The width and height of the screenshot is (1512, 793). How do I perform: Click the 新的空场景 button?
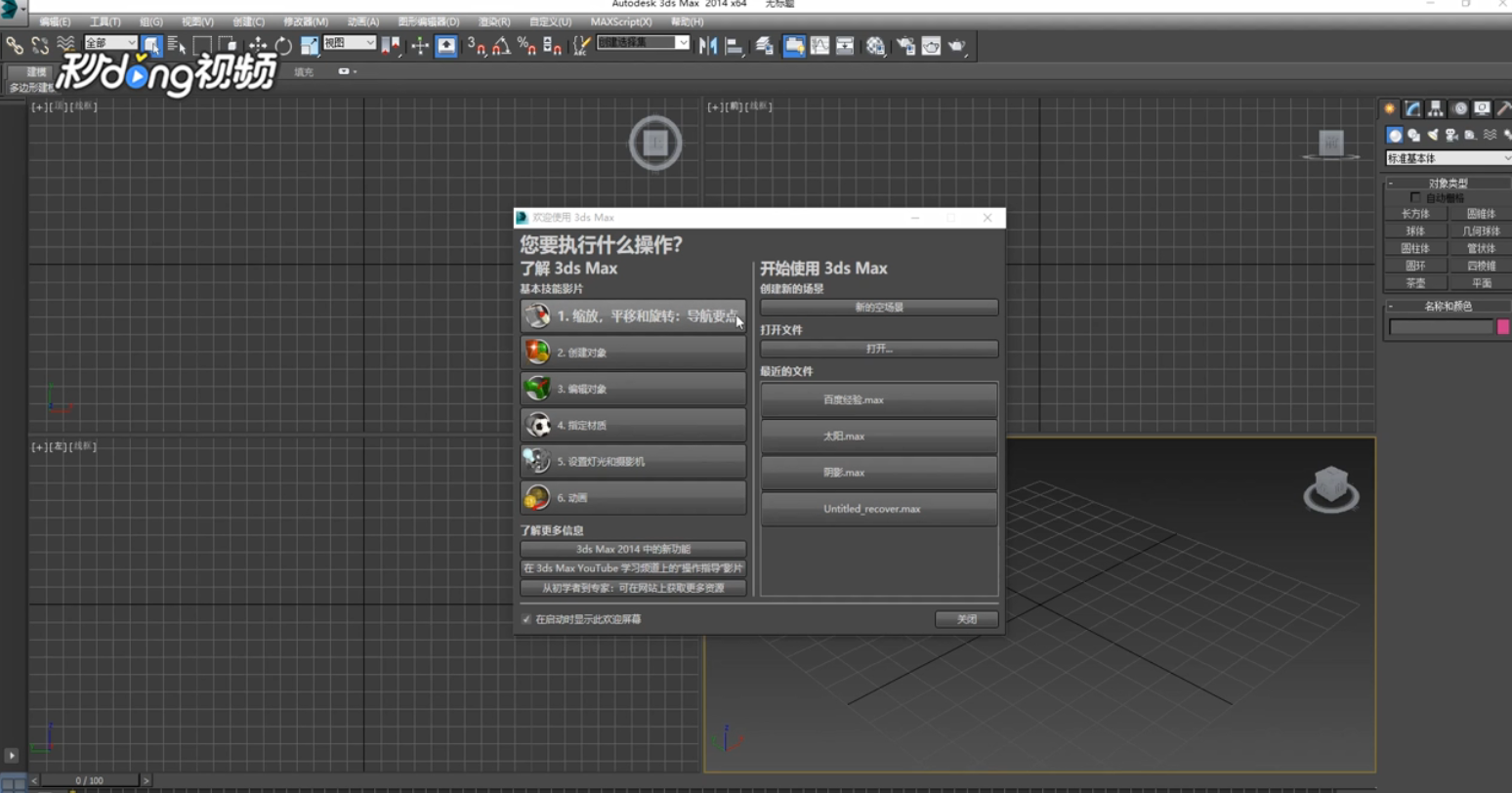pos(879,307)
